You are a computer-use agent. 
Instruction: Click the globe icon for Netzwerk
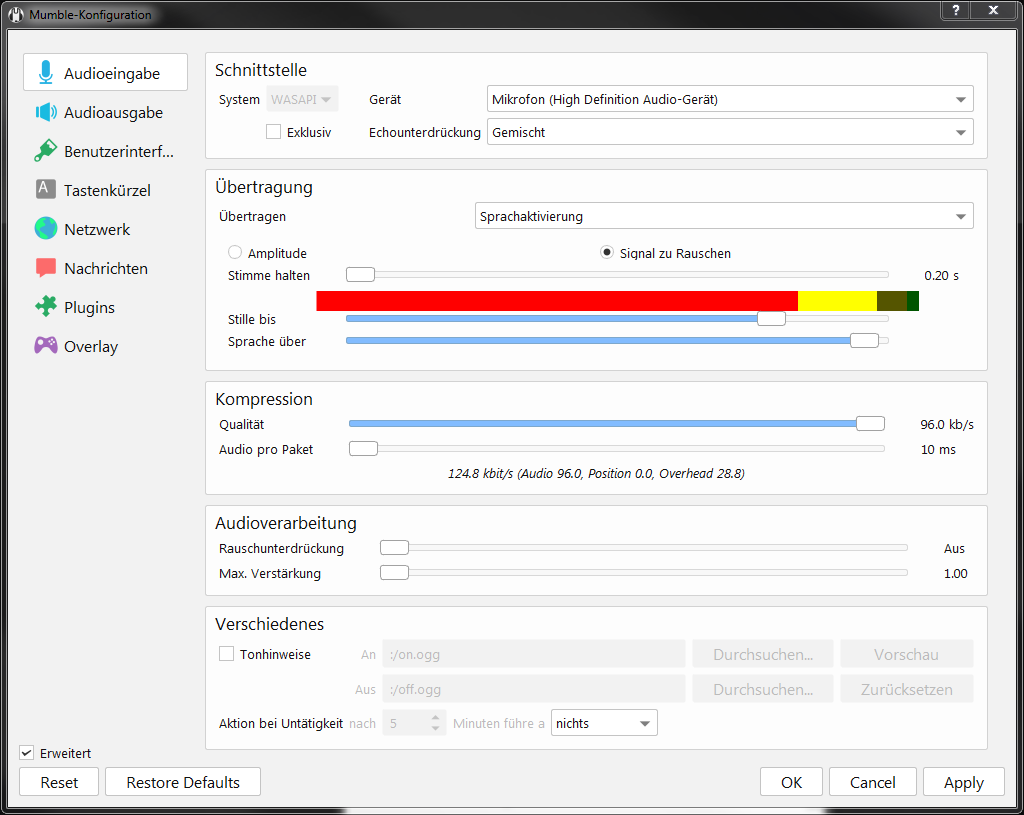point(45,229)
